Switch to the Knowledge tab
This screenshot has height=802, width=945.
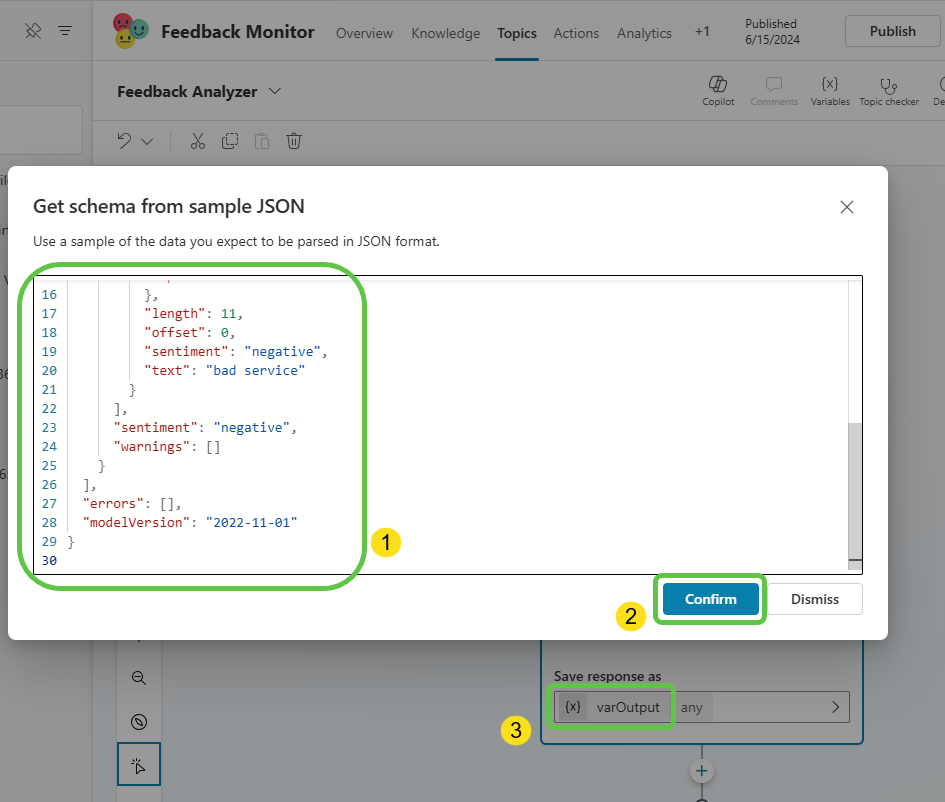pos(445,33)
